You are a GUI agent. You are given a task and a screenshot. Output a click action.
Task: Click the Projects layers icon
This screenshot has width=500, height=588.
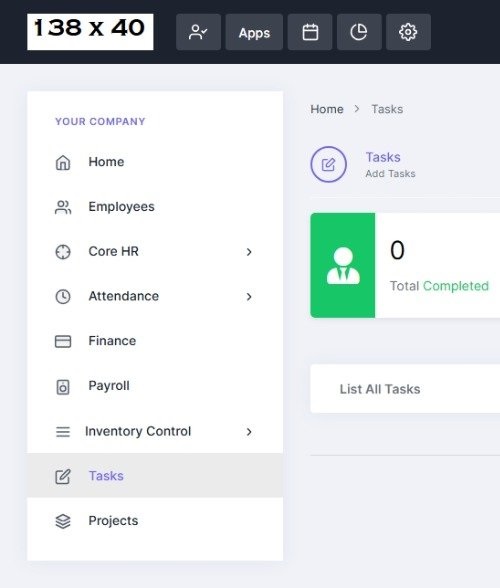[63, 521]
